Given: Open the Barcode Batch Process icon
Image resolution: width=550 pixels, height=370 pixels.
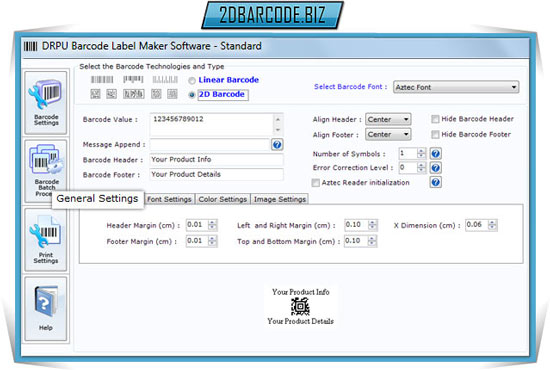Looking at the screenshot, I should pos(46,171).
